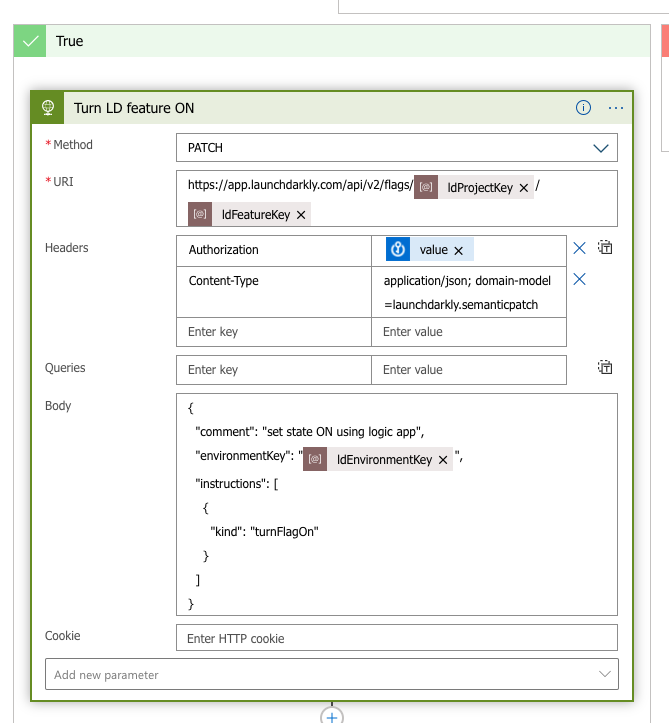Remove the ldProjectKey token from URI

point(524,188)
